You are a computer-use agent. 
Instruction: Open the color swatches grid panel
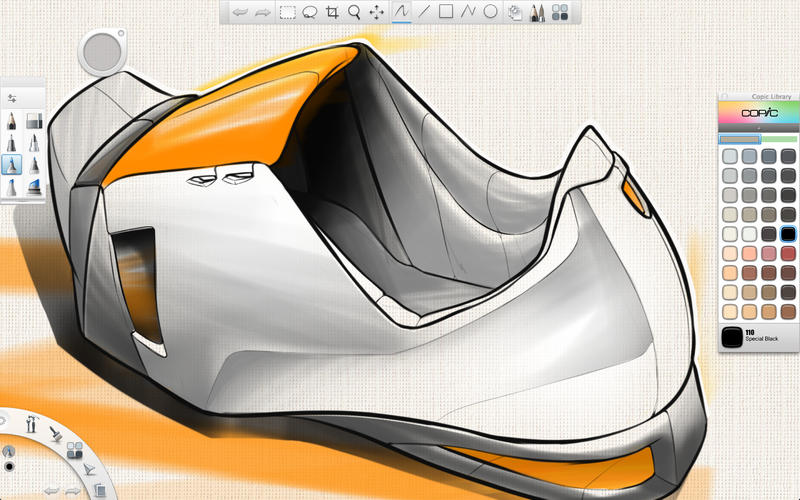pos(561,12)
